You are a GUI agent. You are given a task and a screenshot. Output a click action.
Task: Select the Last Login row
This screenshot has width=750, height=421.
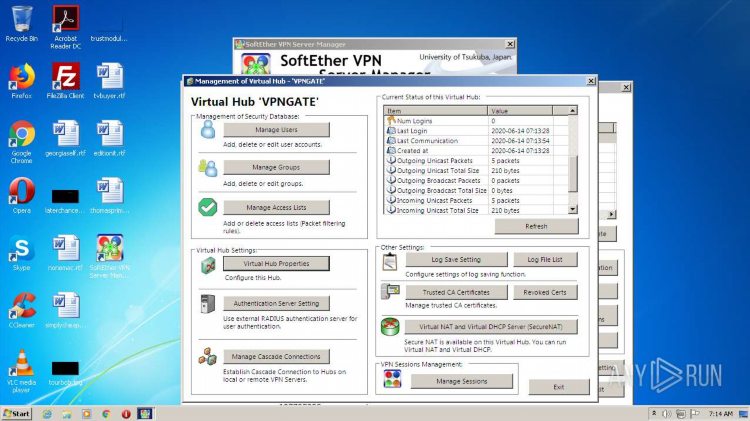tap(476, 131)
